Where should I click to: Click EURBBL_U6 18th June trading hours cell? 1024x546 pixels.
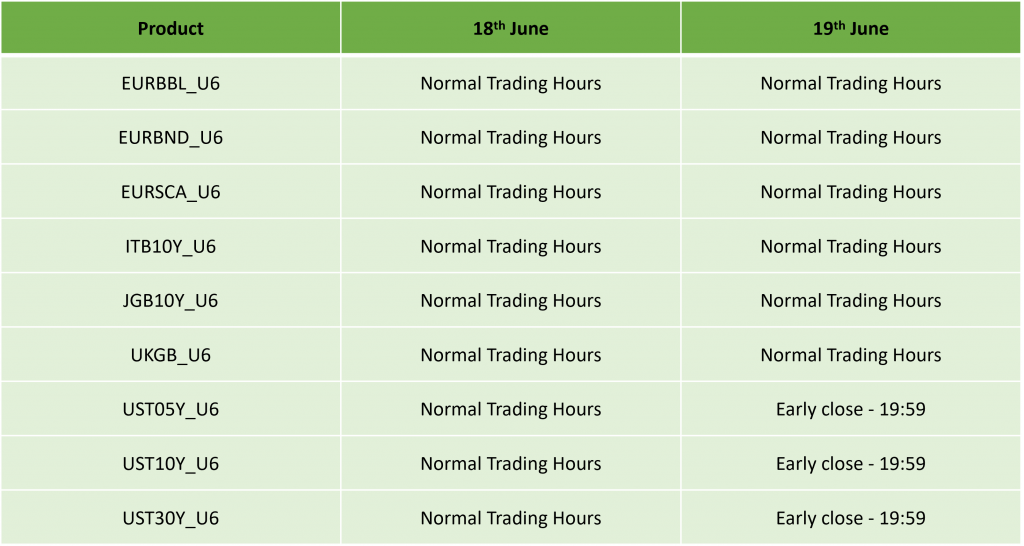[511, 83]
